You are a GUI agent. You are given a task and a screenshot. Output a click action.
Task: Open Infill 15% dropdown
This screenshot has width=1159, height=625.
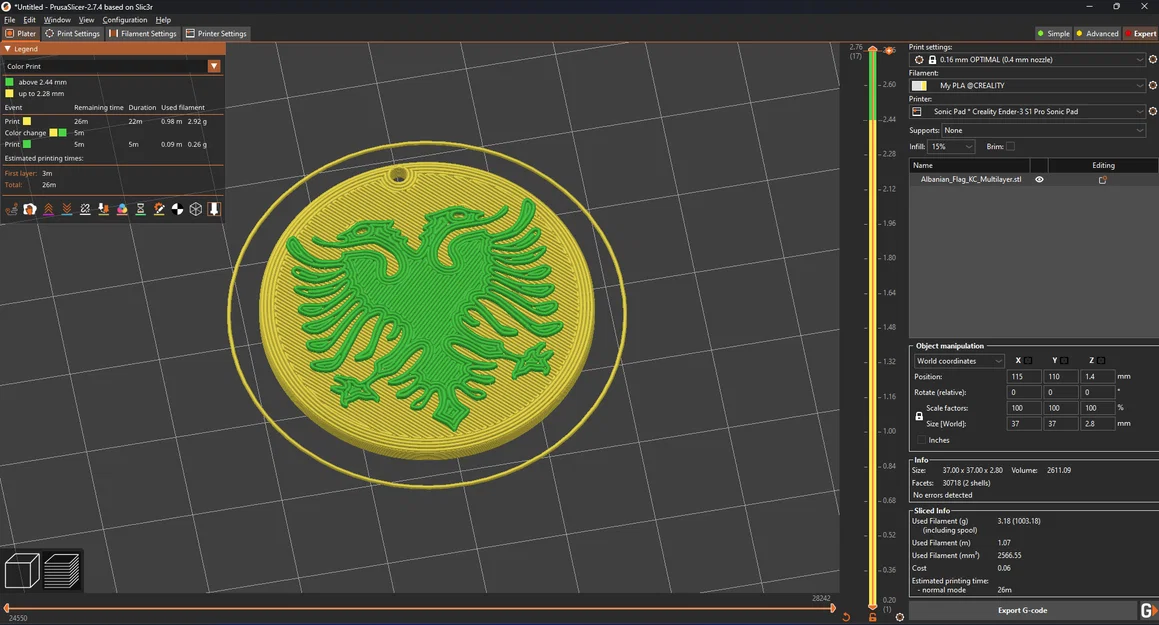tap(951, 146)
